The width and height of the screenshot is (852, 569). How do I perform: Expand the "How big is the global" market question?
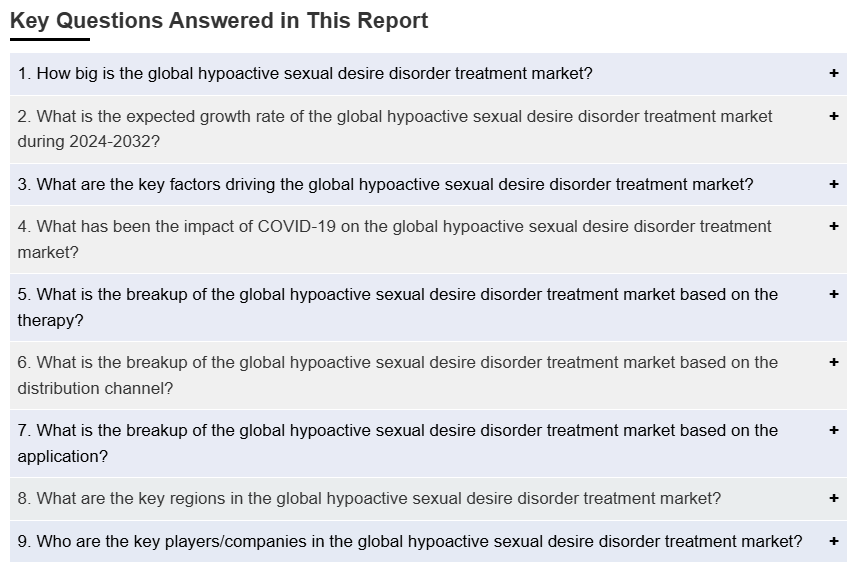(x=305, y=74)
